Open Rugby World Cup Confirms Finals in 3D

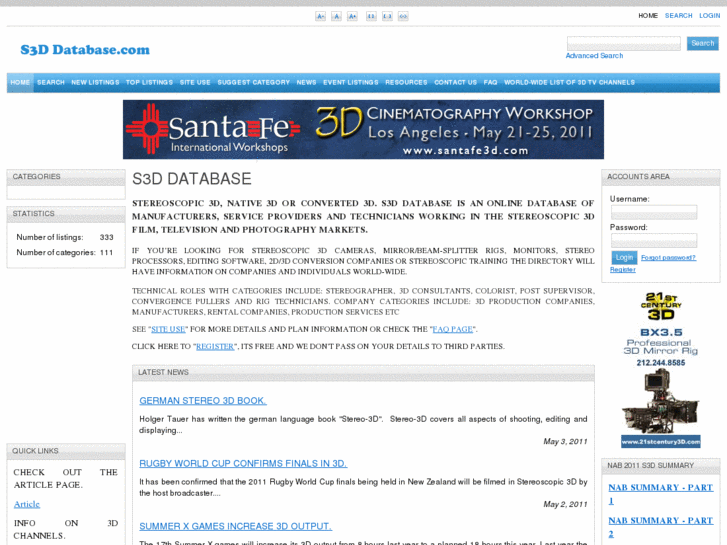pos(243,463)
